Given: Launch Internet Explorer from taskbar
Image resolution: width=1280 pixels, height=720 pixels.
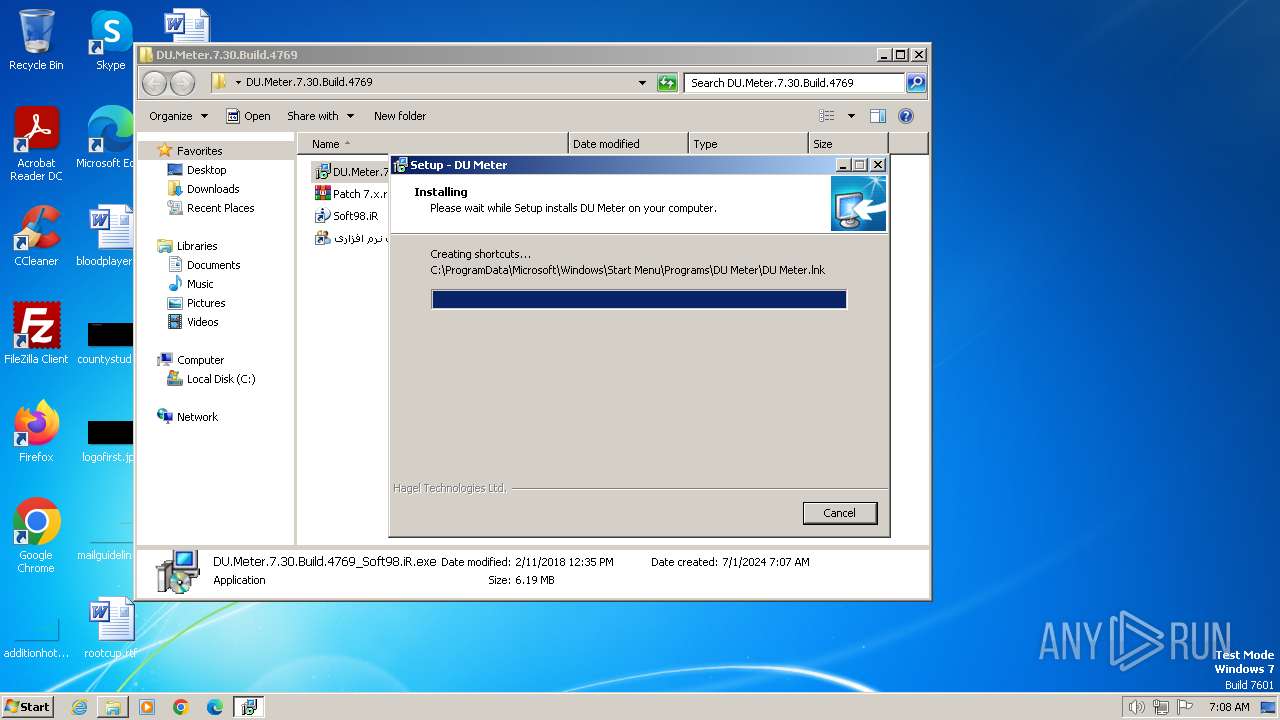Looking at the screenshot, I should click(x=79, y=707).
